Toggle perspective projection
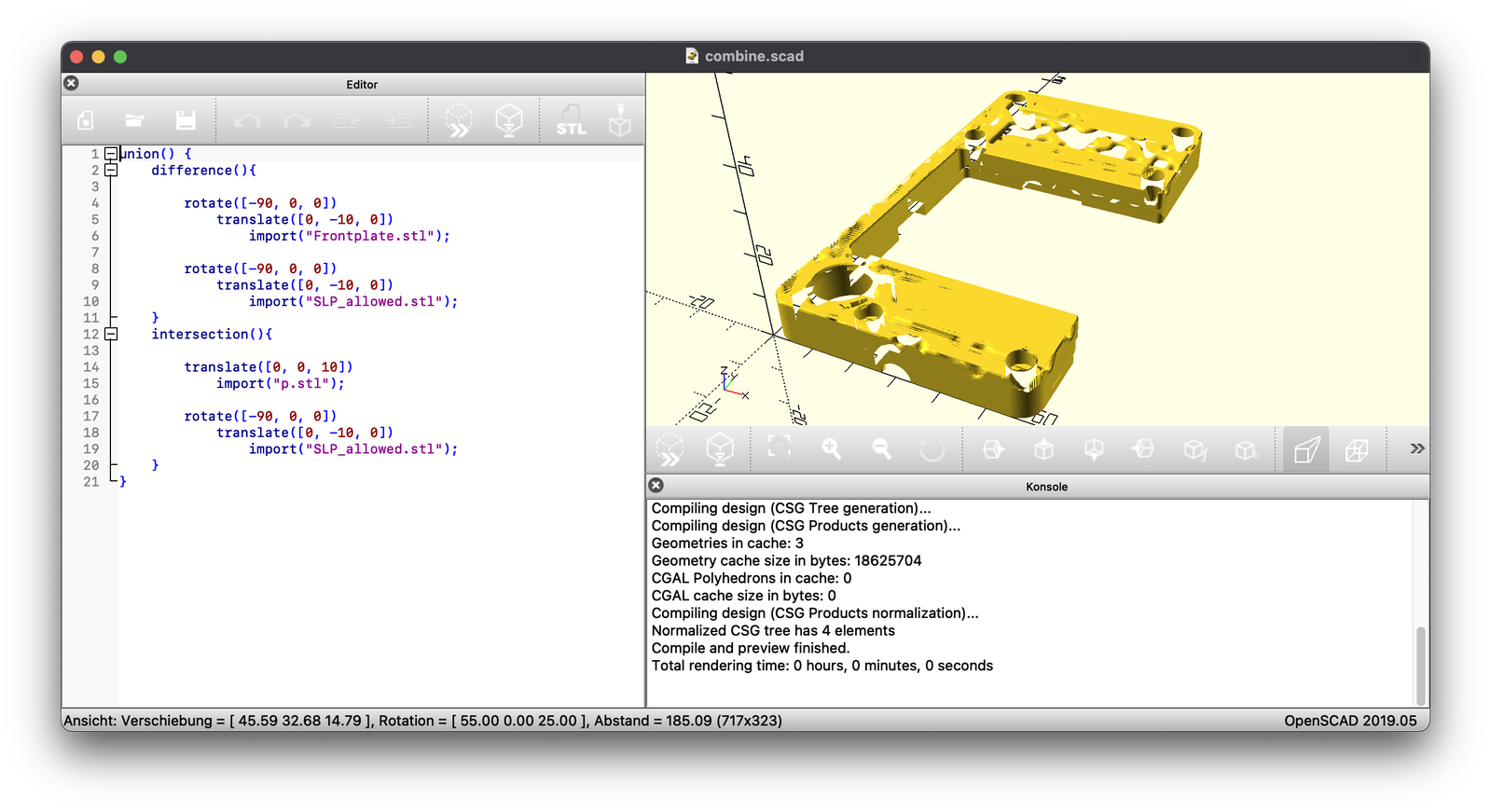1491x812 pixels. [1306, 449]
